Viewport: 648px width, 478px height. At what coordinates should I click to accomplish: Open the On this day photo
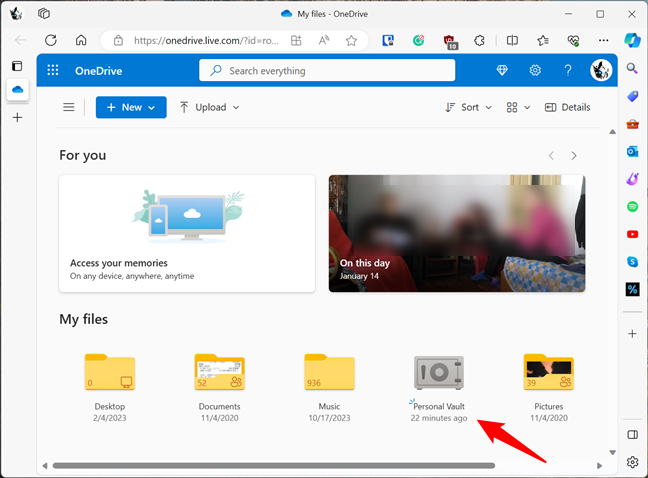click(457, 233)
